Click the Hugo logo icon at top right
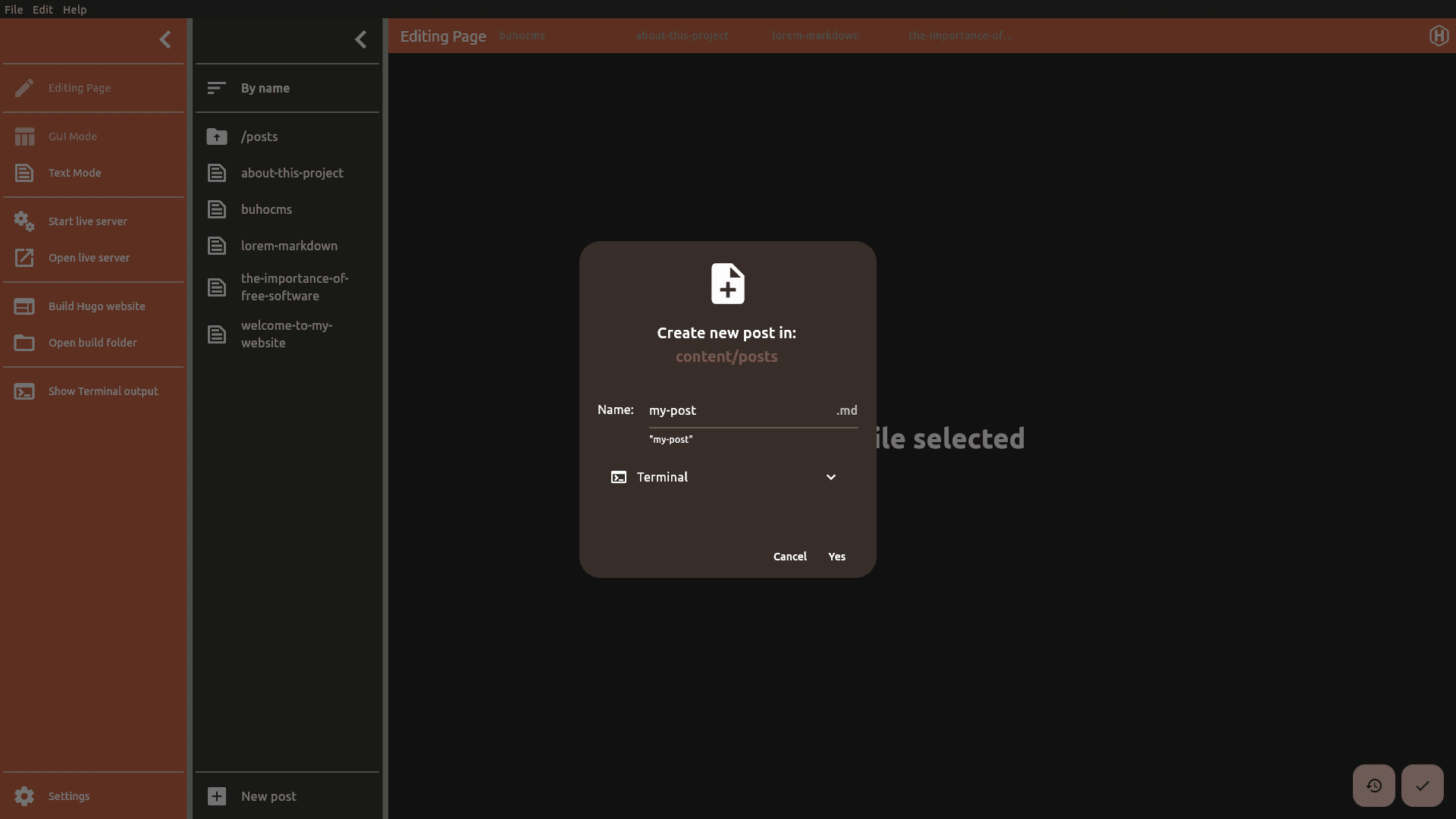1456x819 pixels. pos(1439,36)
